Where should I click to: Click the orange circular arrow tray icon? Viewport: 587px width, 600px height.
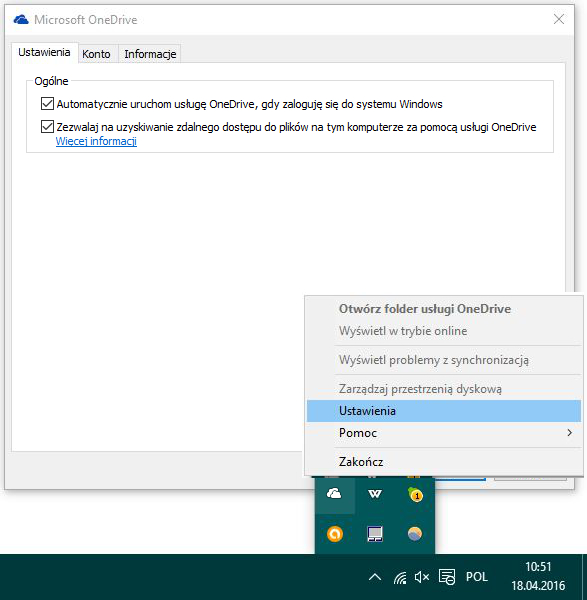pyautogui.click(x=335, y=534)
